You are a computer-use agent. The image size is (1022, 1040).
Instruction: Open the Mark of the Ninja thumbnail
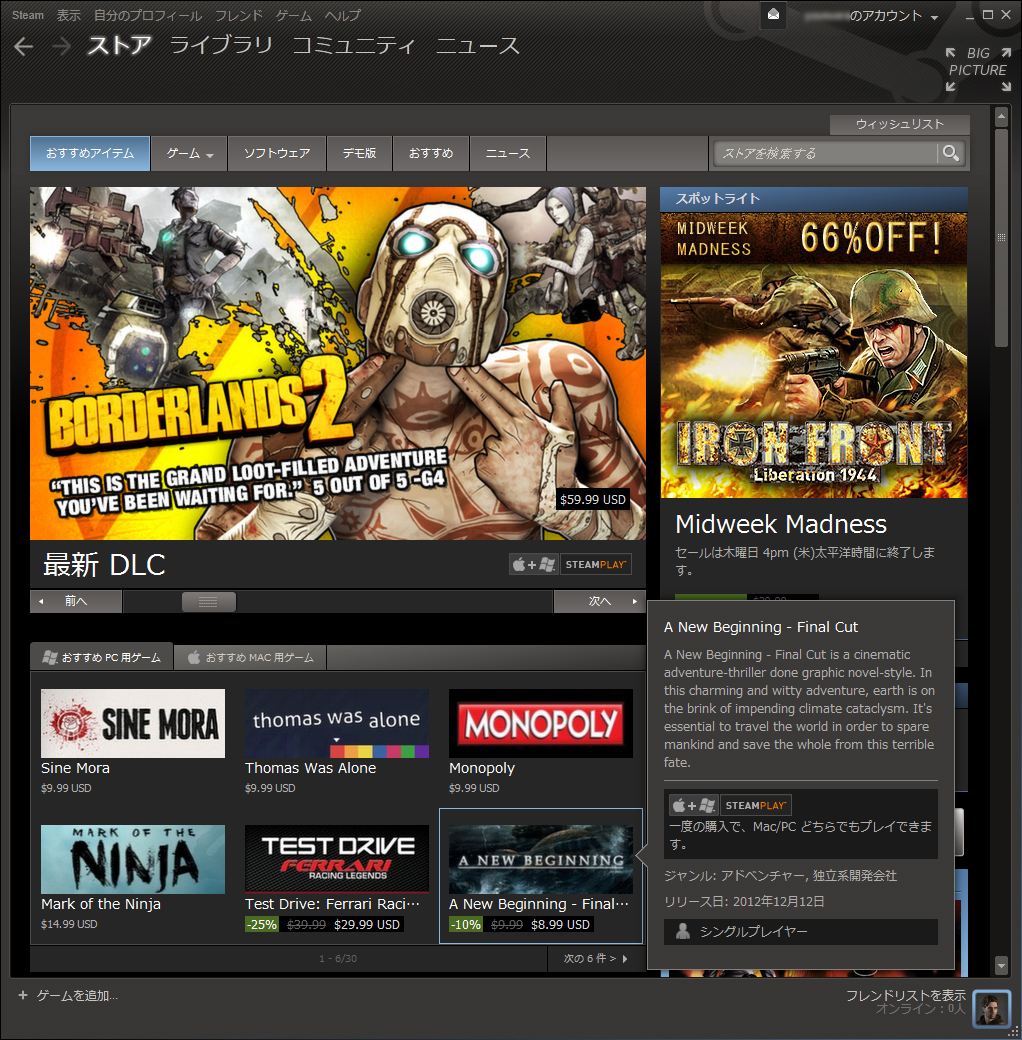pyautogui.click(x=133, y=859)
